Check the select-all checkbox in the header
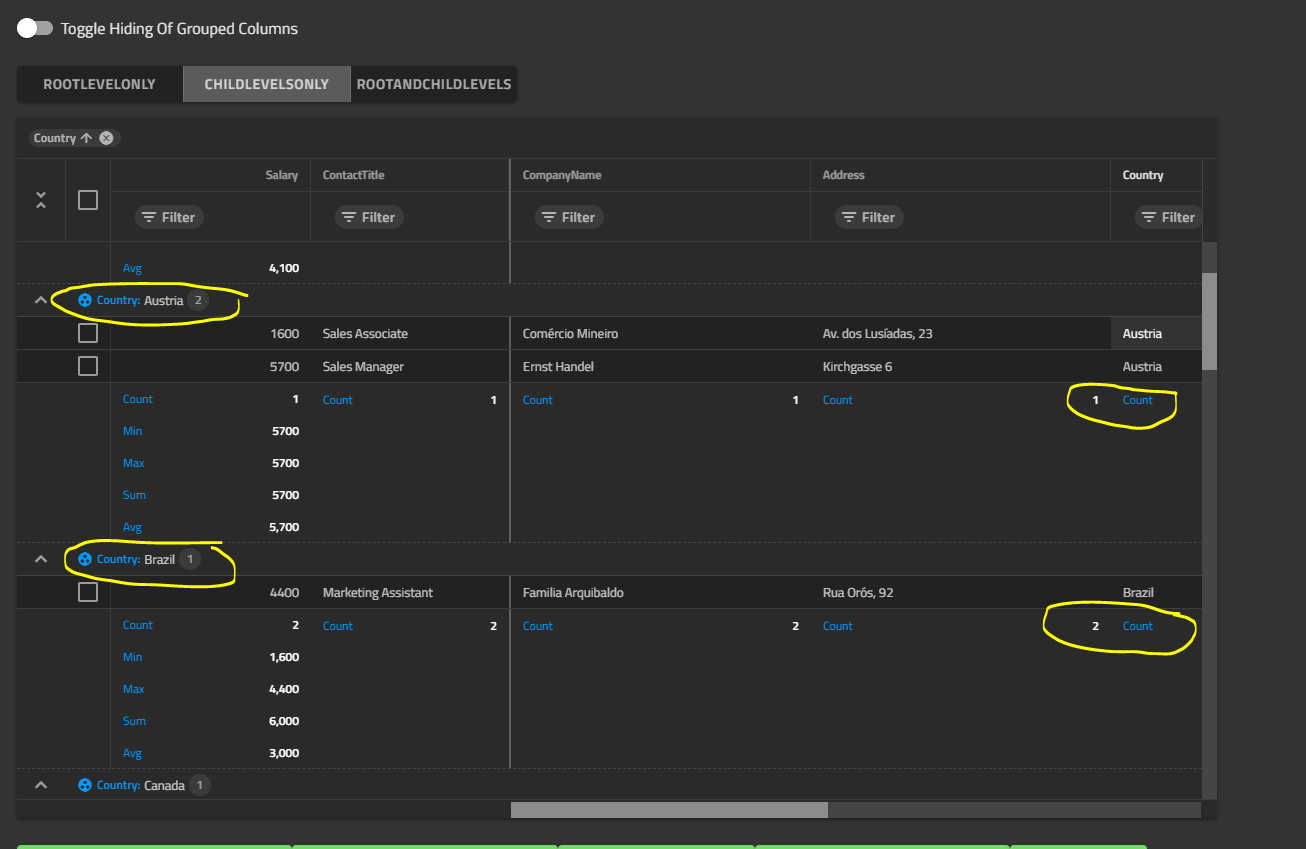The image size is (1306, 849). click(87, 200)
